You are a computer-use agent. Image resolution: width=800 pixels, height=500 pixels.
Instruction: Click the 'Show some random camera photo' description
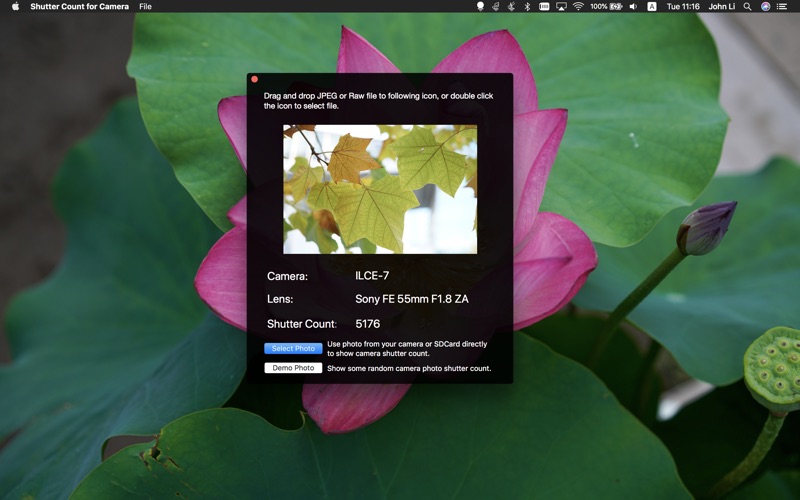coord(409,368)
